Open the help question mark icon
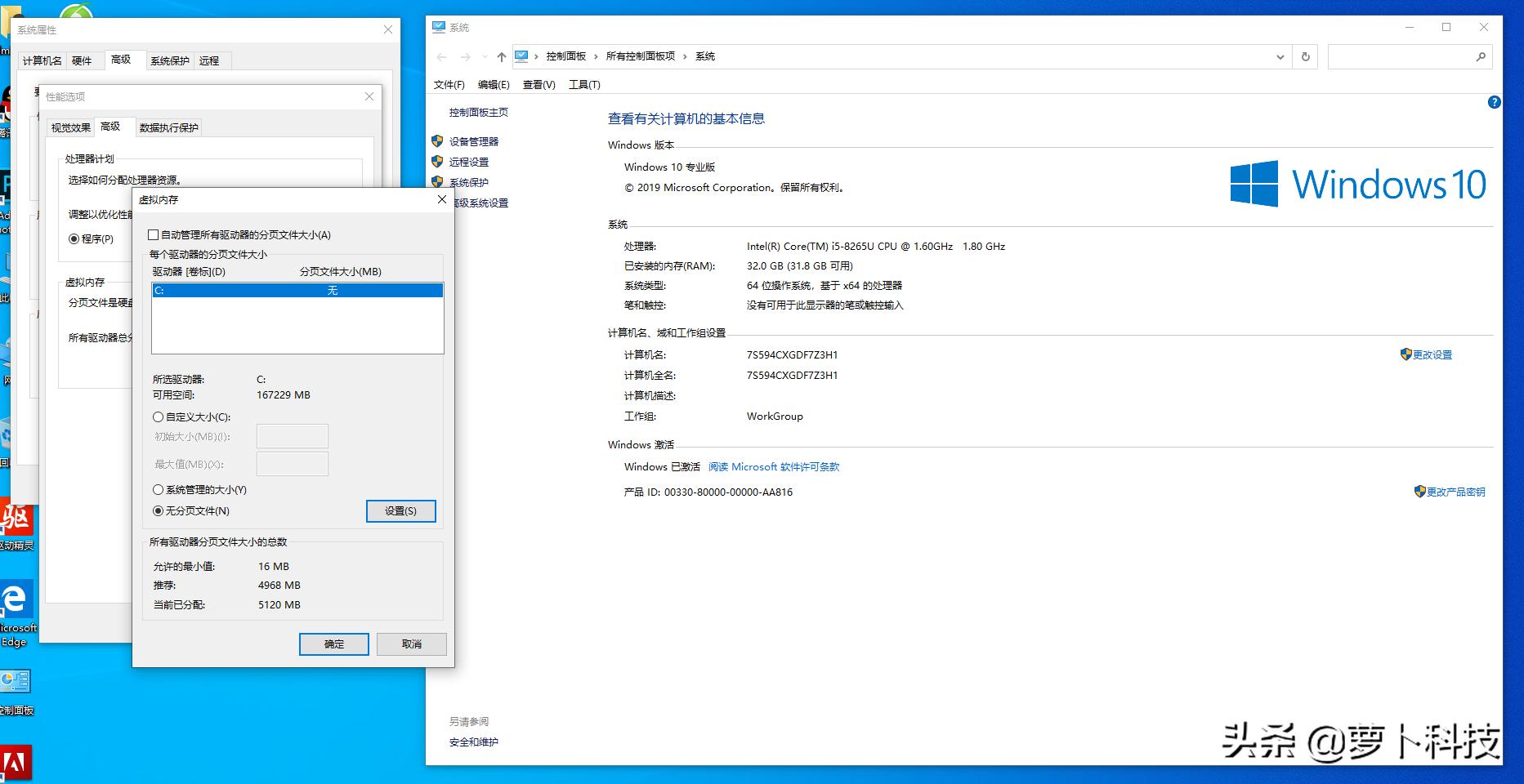Image resolution: width=1524 pixels, height=784 pixels. pyautogui.click(x=1495, y=102)
